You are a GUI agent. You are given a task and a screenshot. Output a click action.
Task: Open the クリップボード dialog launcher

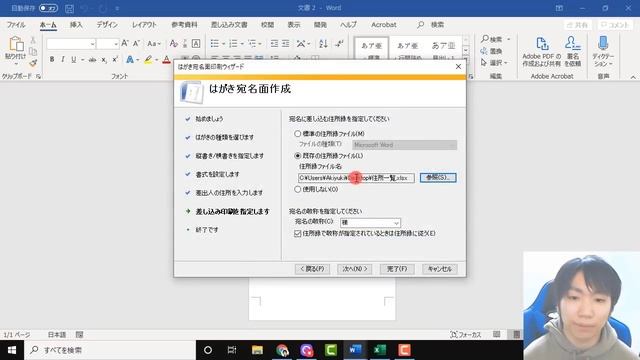(x=38, y=76)
